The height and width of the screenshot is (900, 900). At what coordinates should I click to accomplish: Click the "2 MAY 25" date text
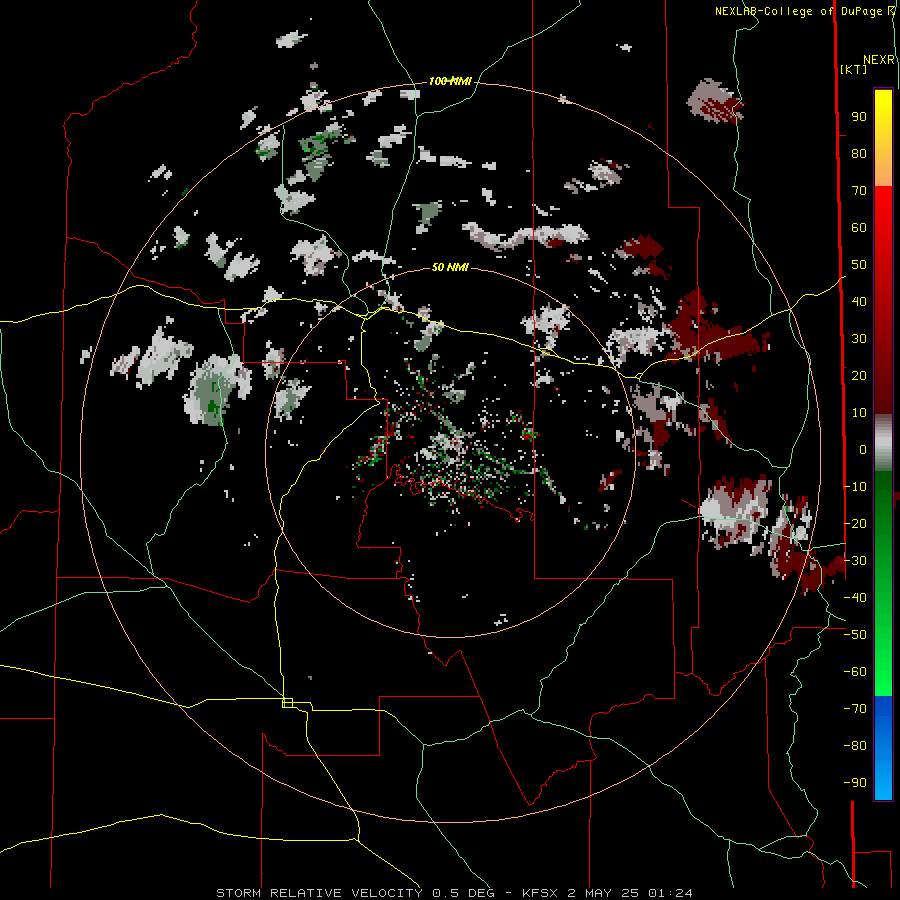click(x=603, y=893)
